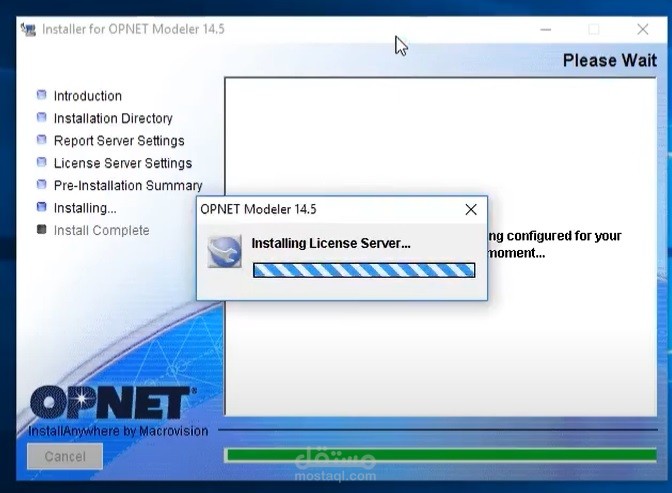672x493 pixels.
Task: Click the wrench globe installer icon
Action: point(225,251)
